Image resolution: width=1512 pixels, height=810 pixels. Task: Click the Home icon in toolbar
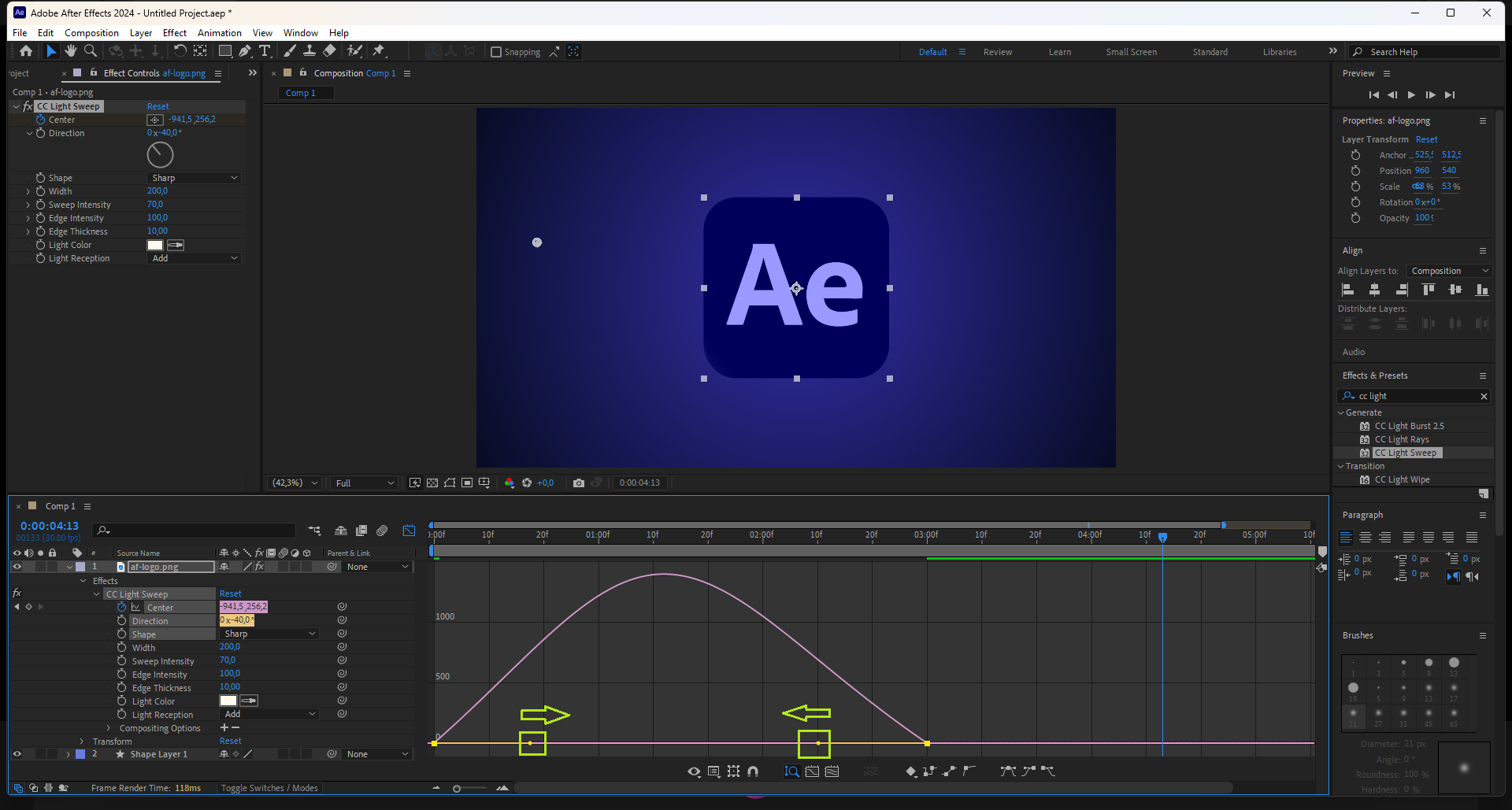click(x=26, y=51)
